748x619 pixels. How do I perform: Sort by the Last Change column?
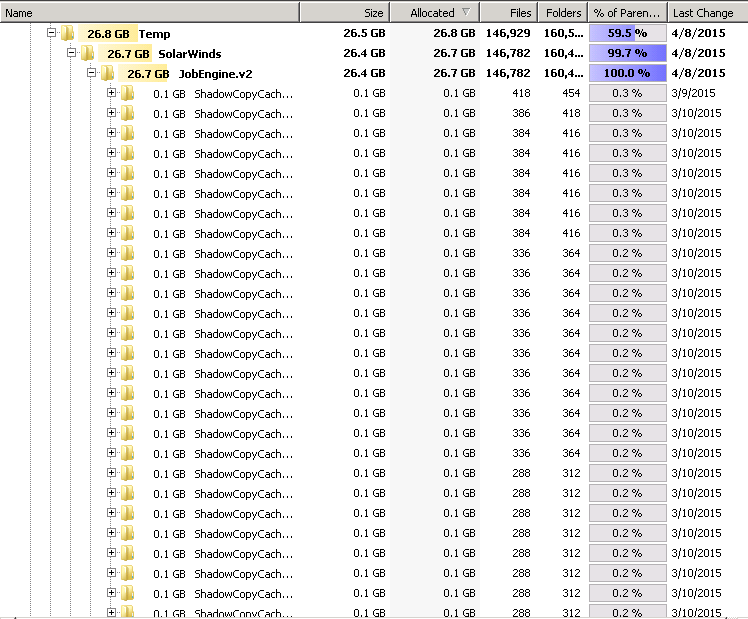click(707, 13)
